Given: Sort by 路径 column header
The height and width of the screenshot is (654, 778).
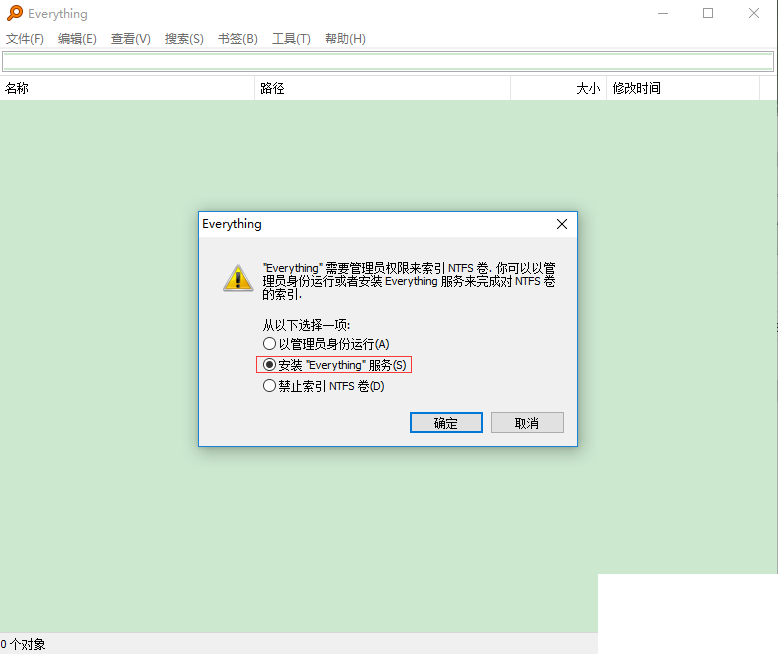Looking at the screenshot, I should (383, 88).
